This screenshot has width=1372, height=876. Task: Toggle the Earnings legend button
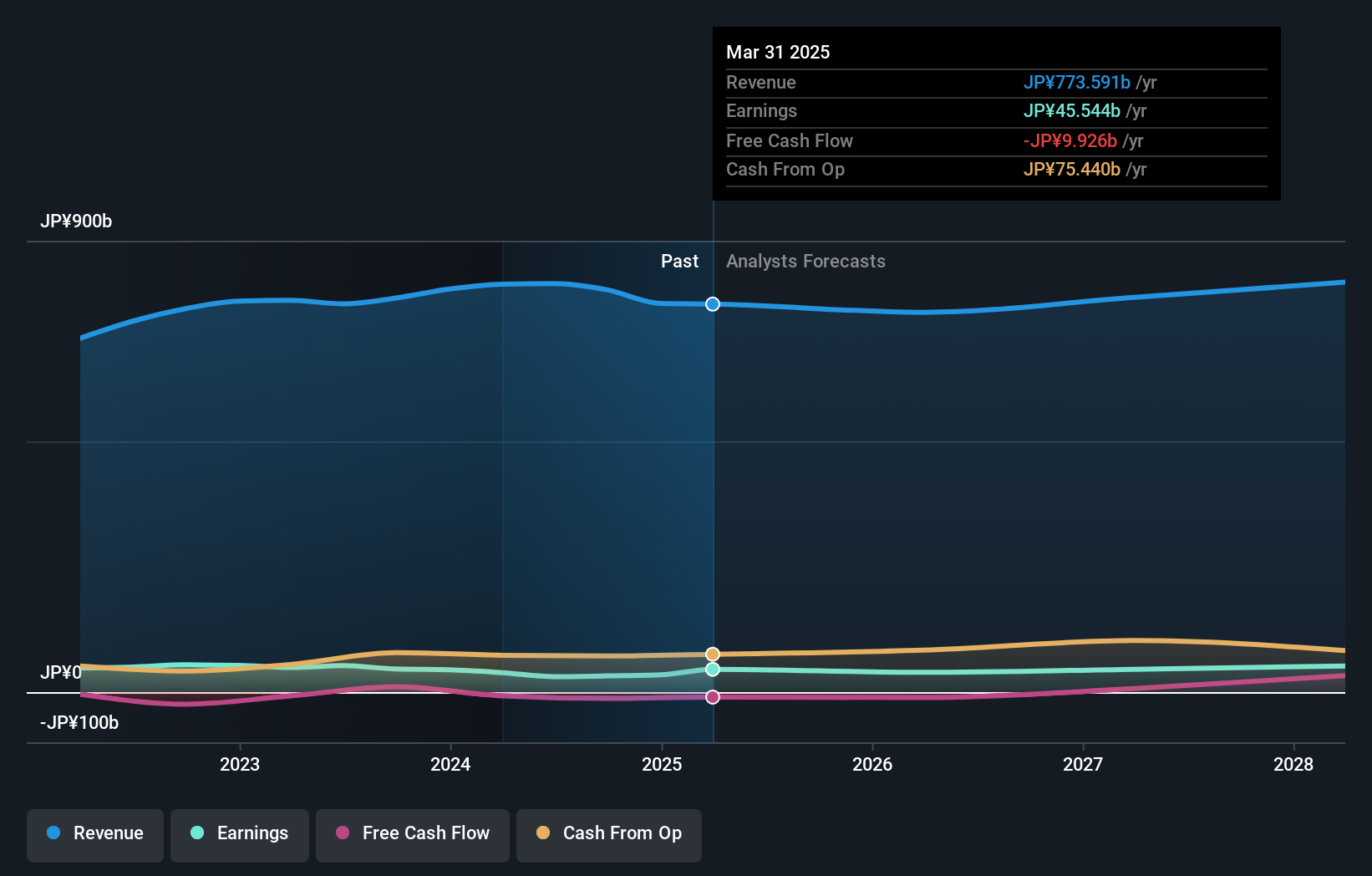240,835
